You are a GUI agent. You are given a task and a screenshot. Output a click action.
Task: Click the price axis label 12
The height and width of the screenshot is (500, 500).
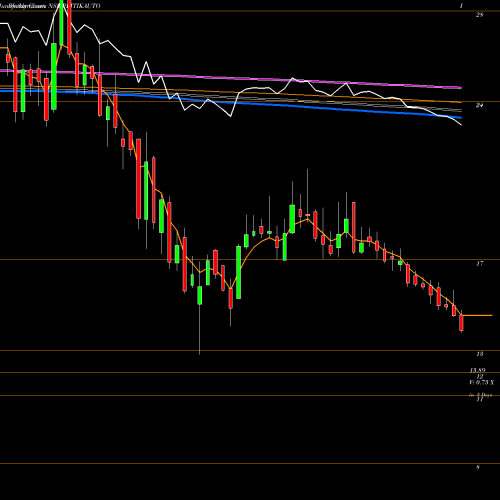479,377
